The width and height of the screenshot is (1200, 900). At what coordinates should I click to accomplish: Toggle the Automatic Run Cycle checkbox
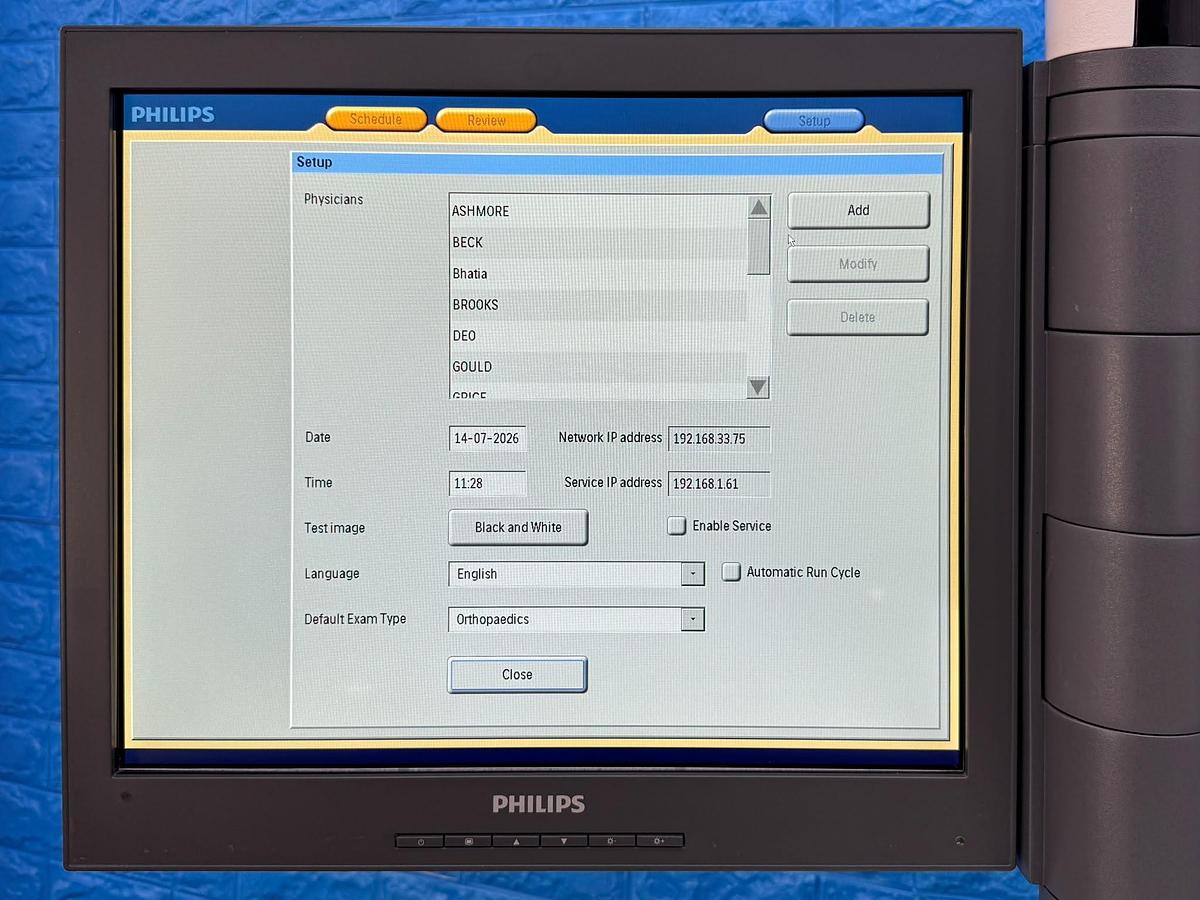[x=731, y=572]
